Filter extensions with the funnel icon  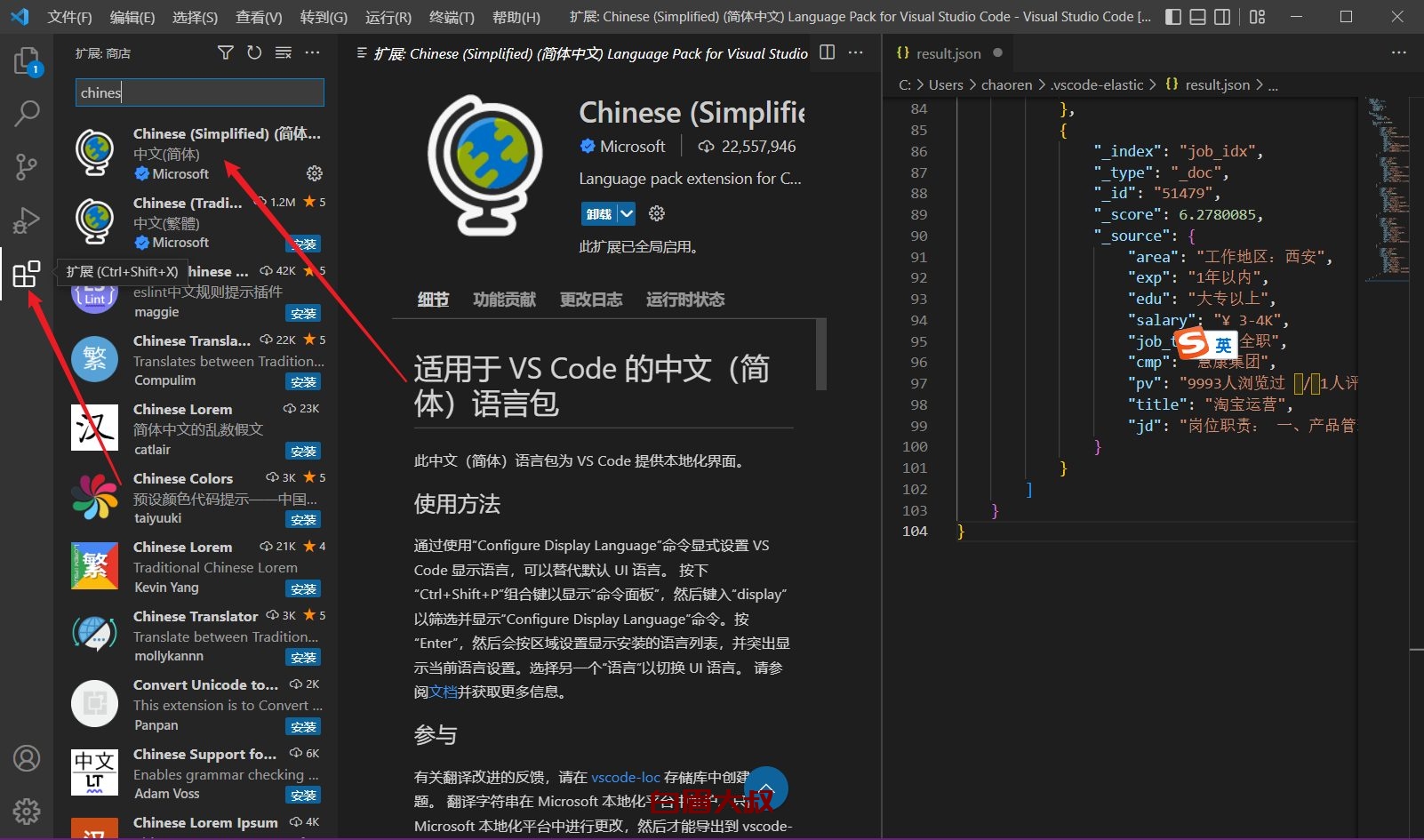[226, 53]
